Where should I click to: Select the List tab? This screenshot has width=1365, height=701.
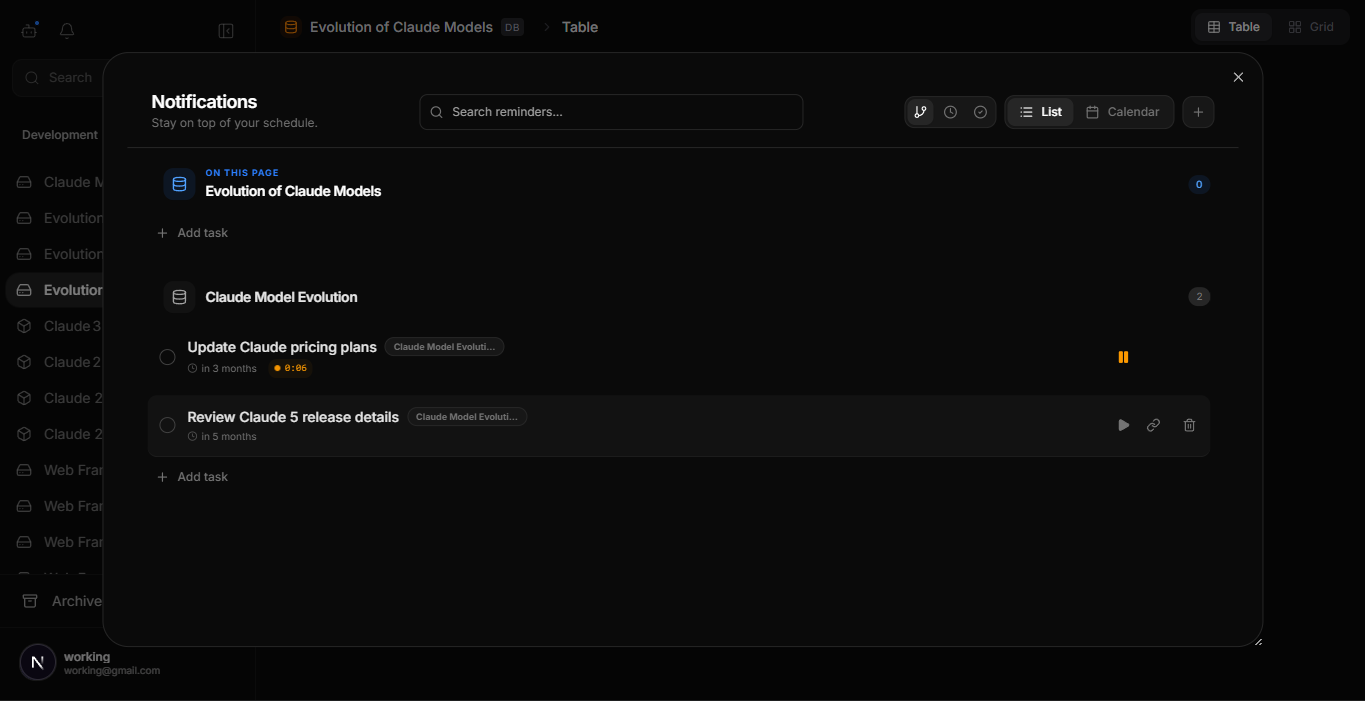point(1040,112)
